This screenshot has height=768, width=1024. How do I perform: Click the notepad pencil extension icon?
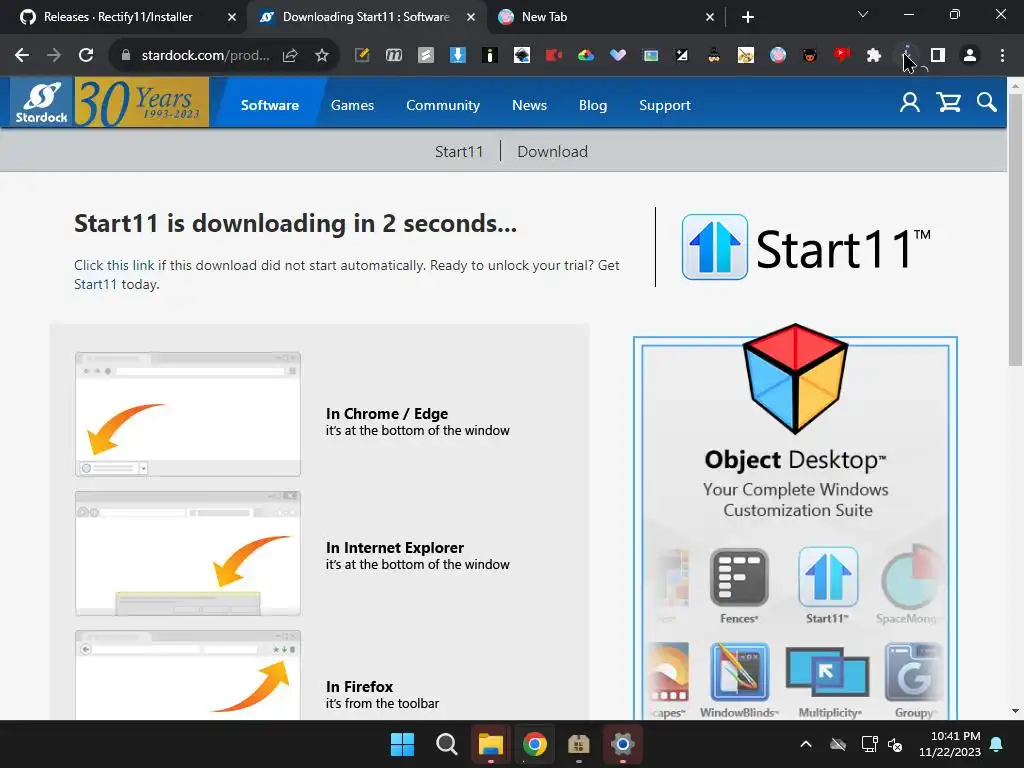tap(362, 56)
